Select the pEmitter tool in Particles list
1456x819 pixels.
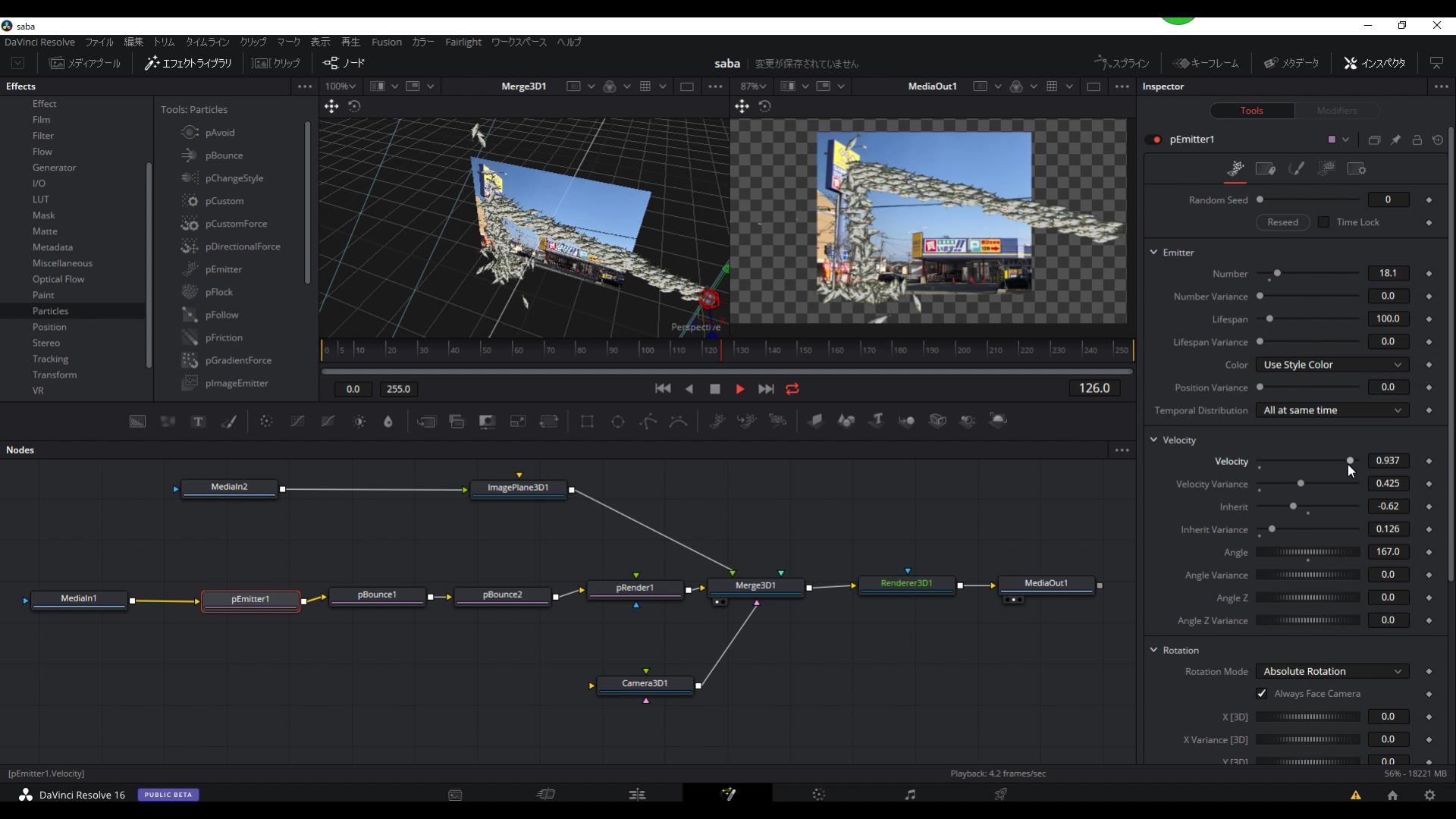(222, 269)
